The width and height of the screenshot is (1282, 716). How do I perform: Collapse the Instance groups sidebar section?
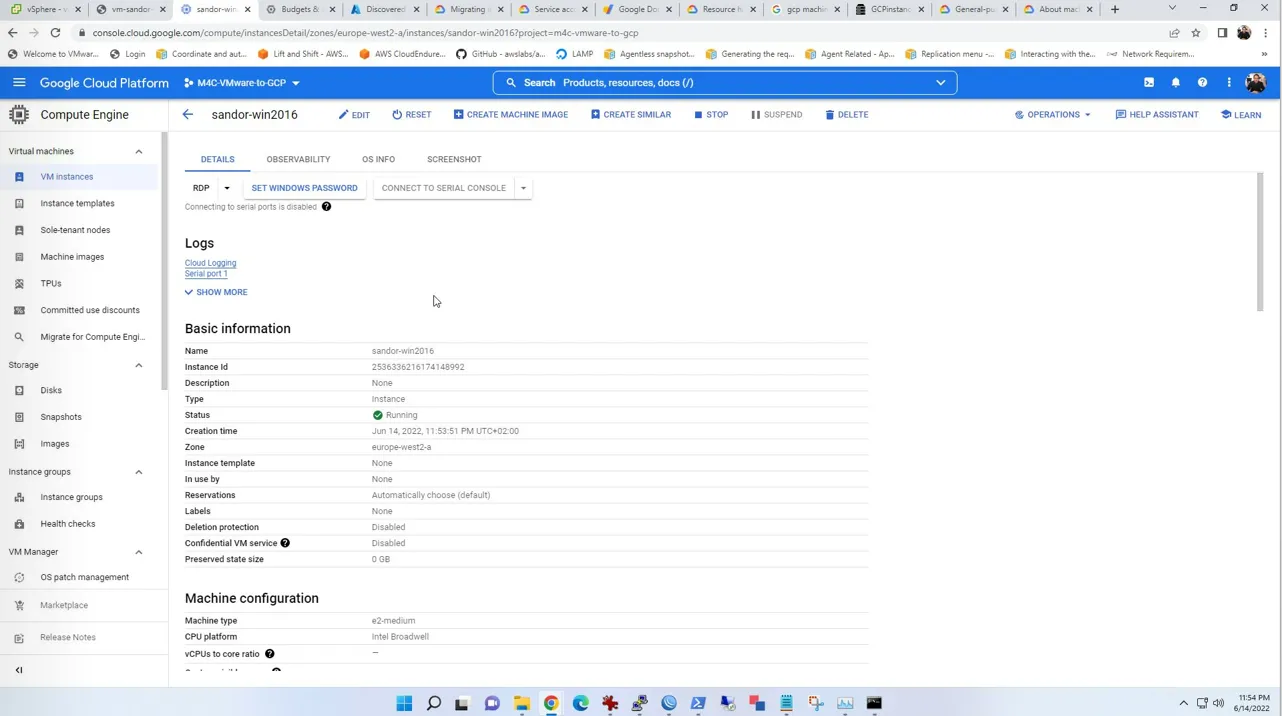coord(139,472)
